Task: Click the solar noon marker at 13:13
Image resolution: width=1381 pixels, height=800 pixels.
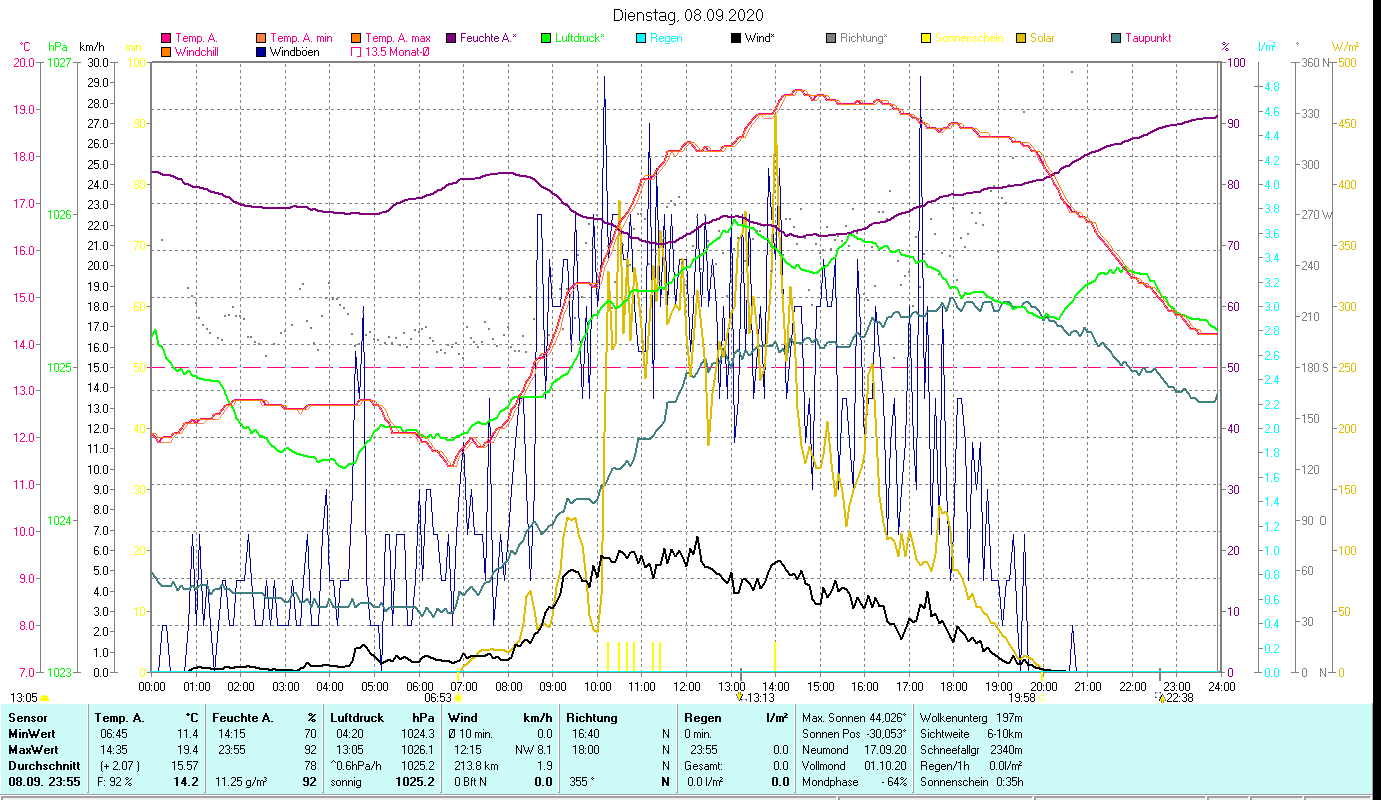Action: (x=741, y=698)
